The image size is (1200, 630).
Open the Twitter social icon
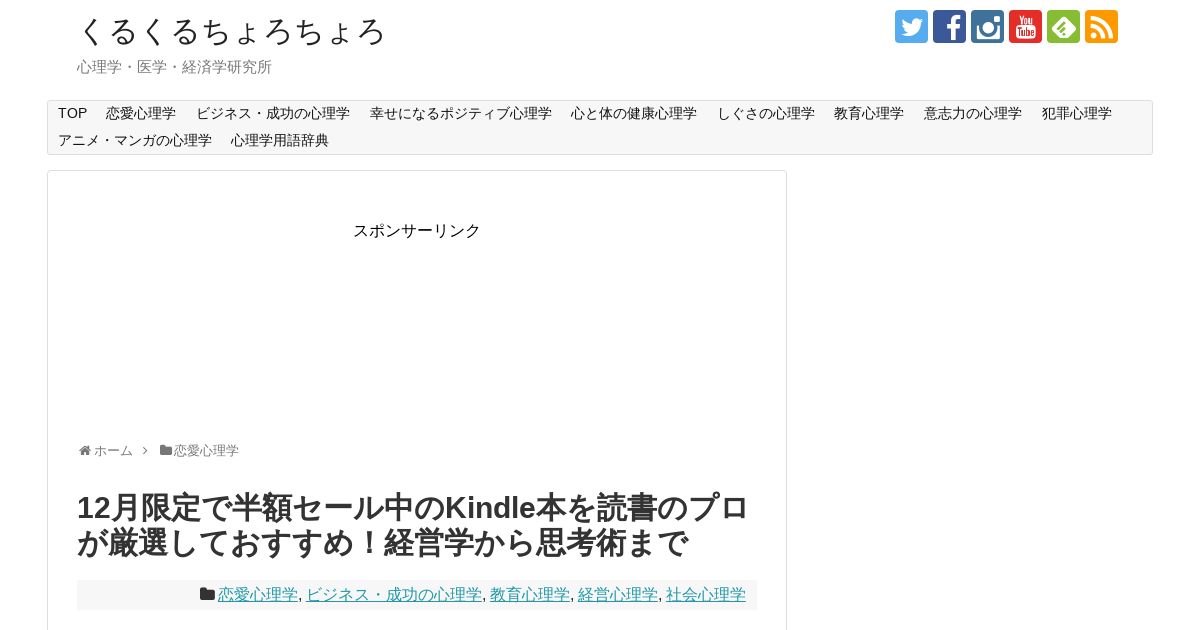click(911, 27)
